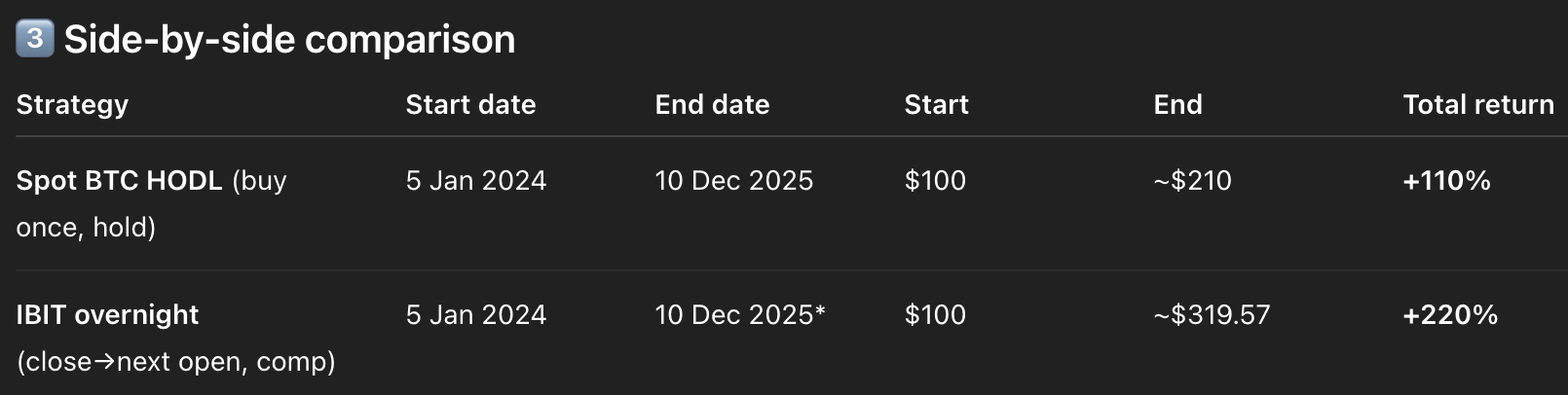Select the Strategy column header
The height and width of the screenshot is (395, 1568).
pos(72,104)
